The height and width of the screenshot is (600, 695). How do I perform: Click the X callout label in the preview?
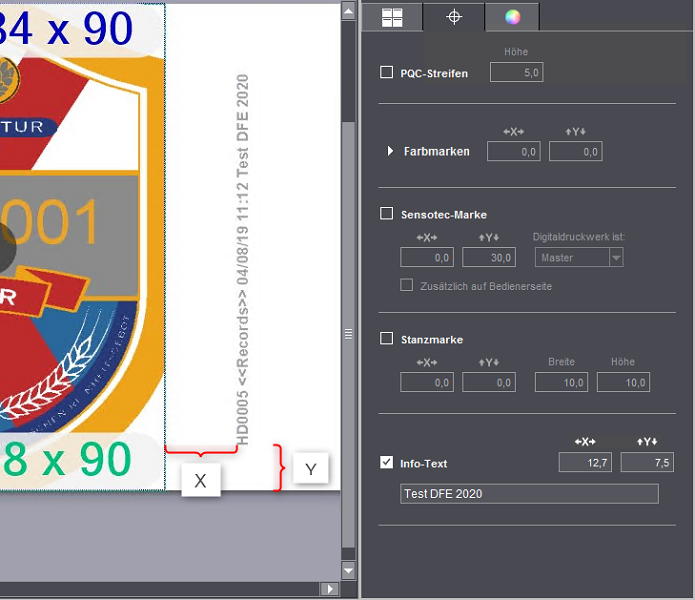click(200, 480)
